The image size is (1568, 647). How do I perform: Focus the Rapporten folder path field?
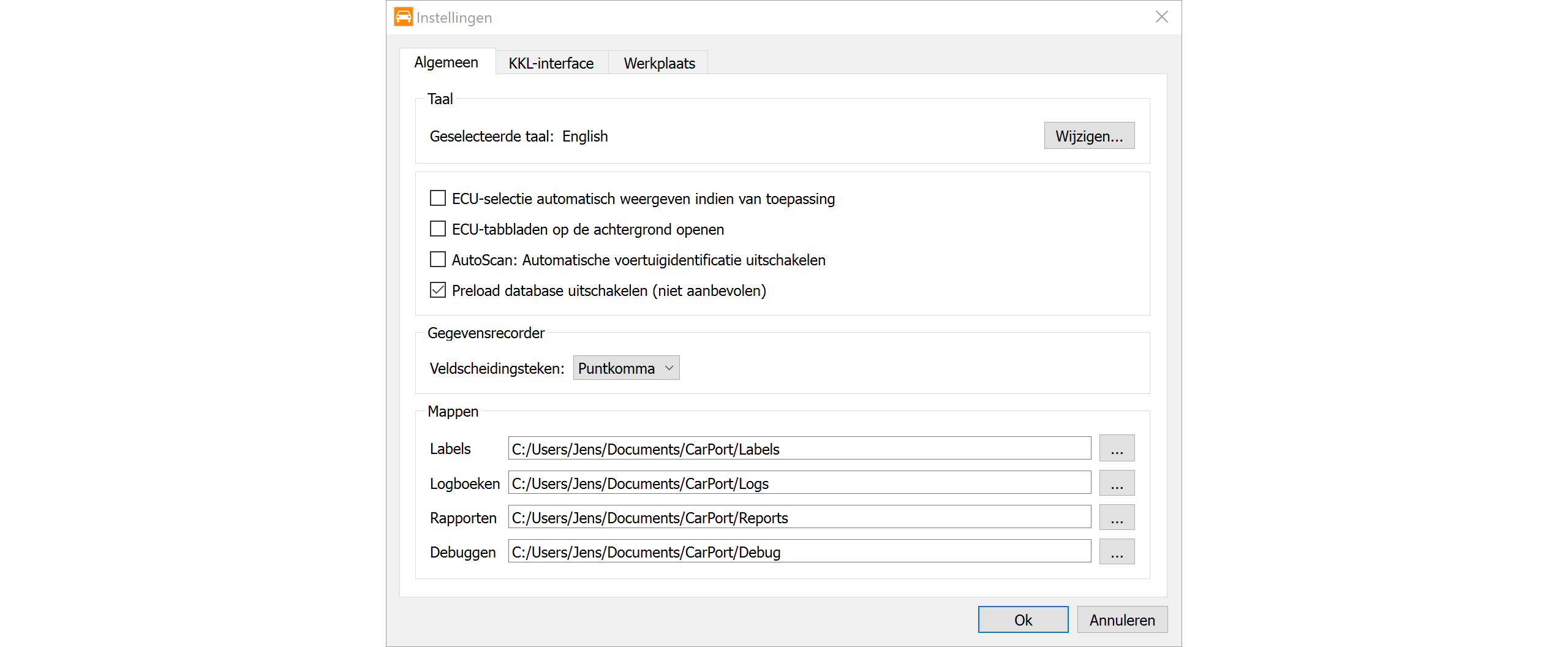pos(799,517)
